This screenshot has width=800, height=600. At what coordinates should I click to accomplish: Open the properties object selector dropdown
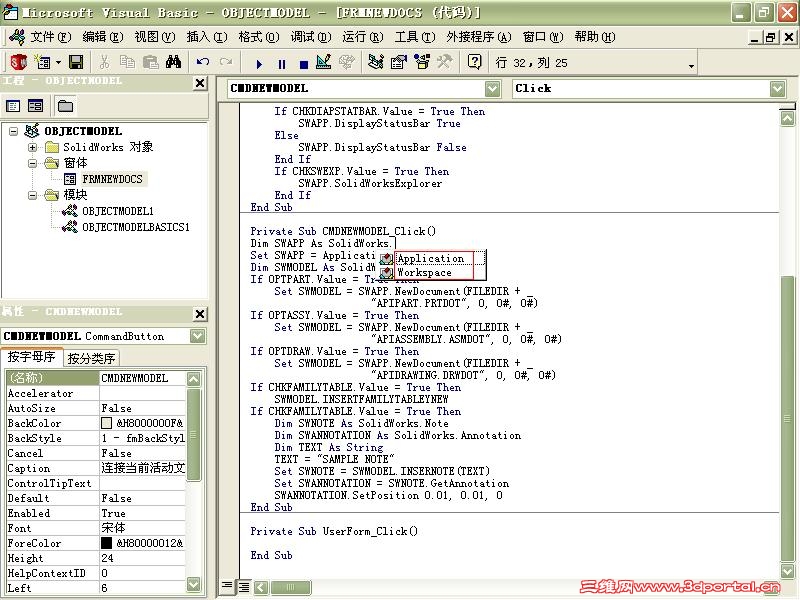pyautogui.click(x=197, y=336)
